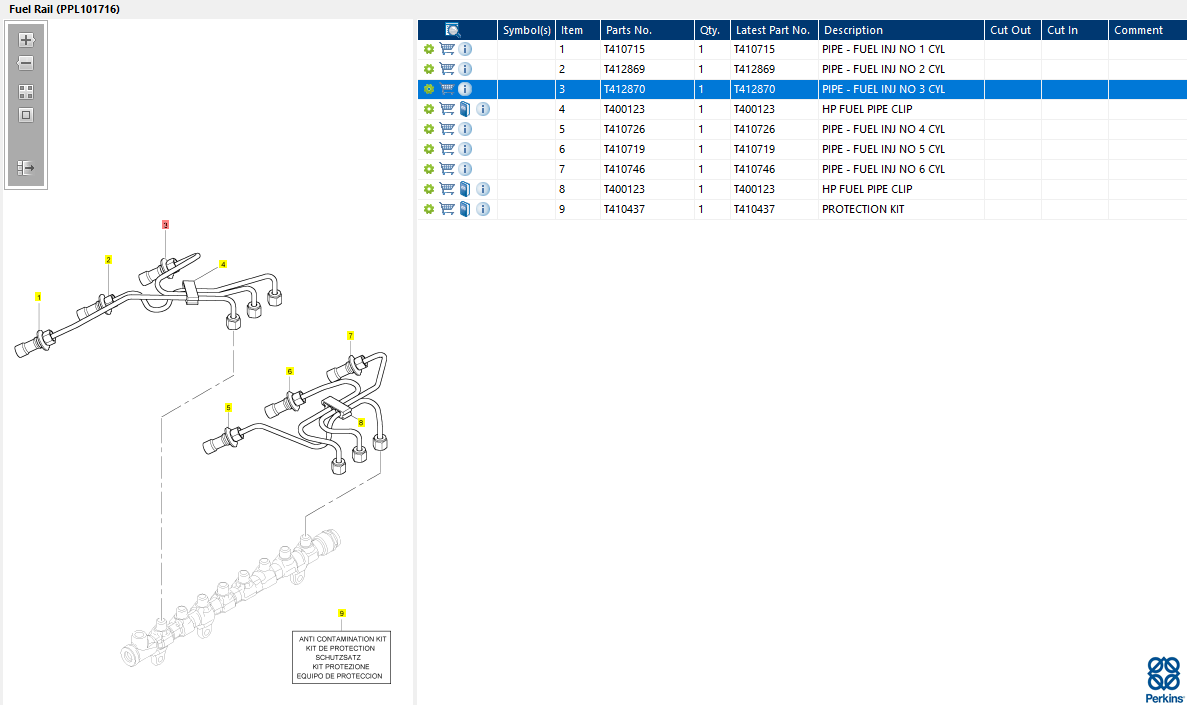Click green gear icon for item 7
The width and height of the screenshot is (1187, 705).
[429, 169]
